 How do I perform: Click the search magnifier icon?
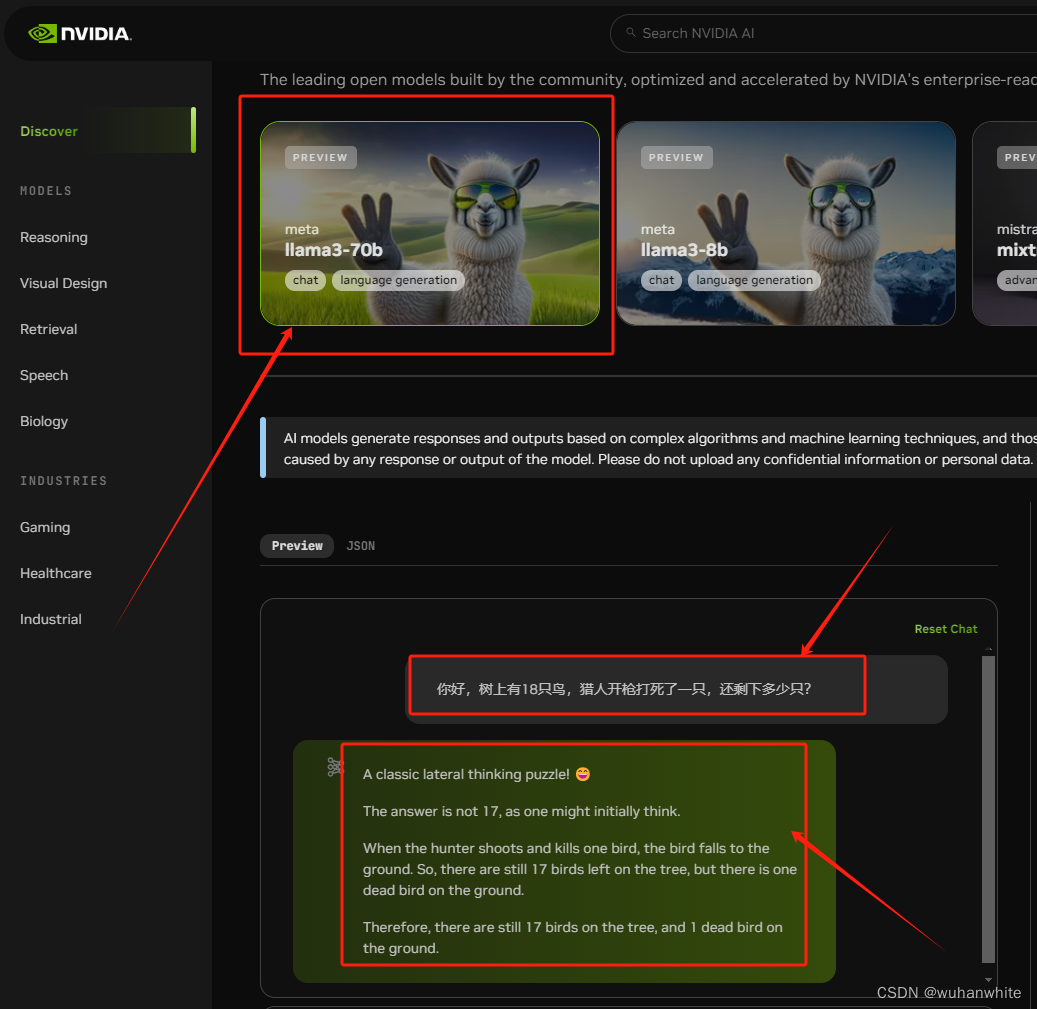click(x=630, y=32)
